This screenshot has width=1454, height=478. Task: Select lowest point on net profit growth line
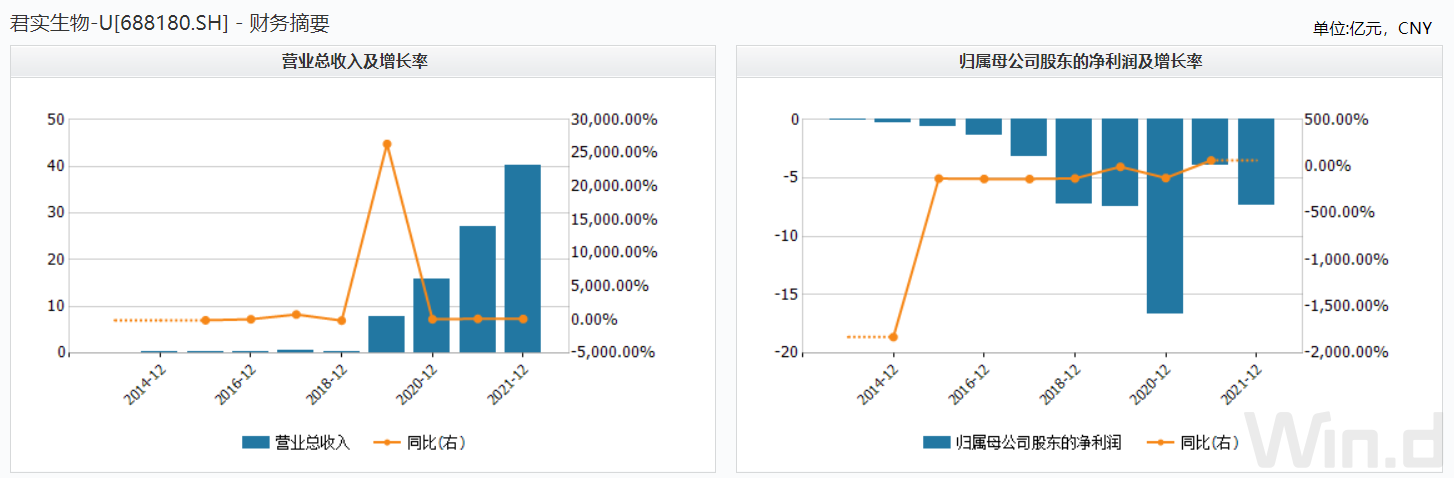click(893, 337)
